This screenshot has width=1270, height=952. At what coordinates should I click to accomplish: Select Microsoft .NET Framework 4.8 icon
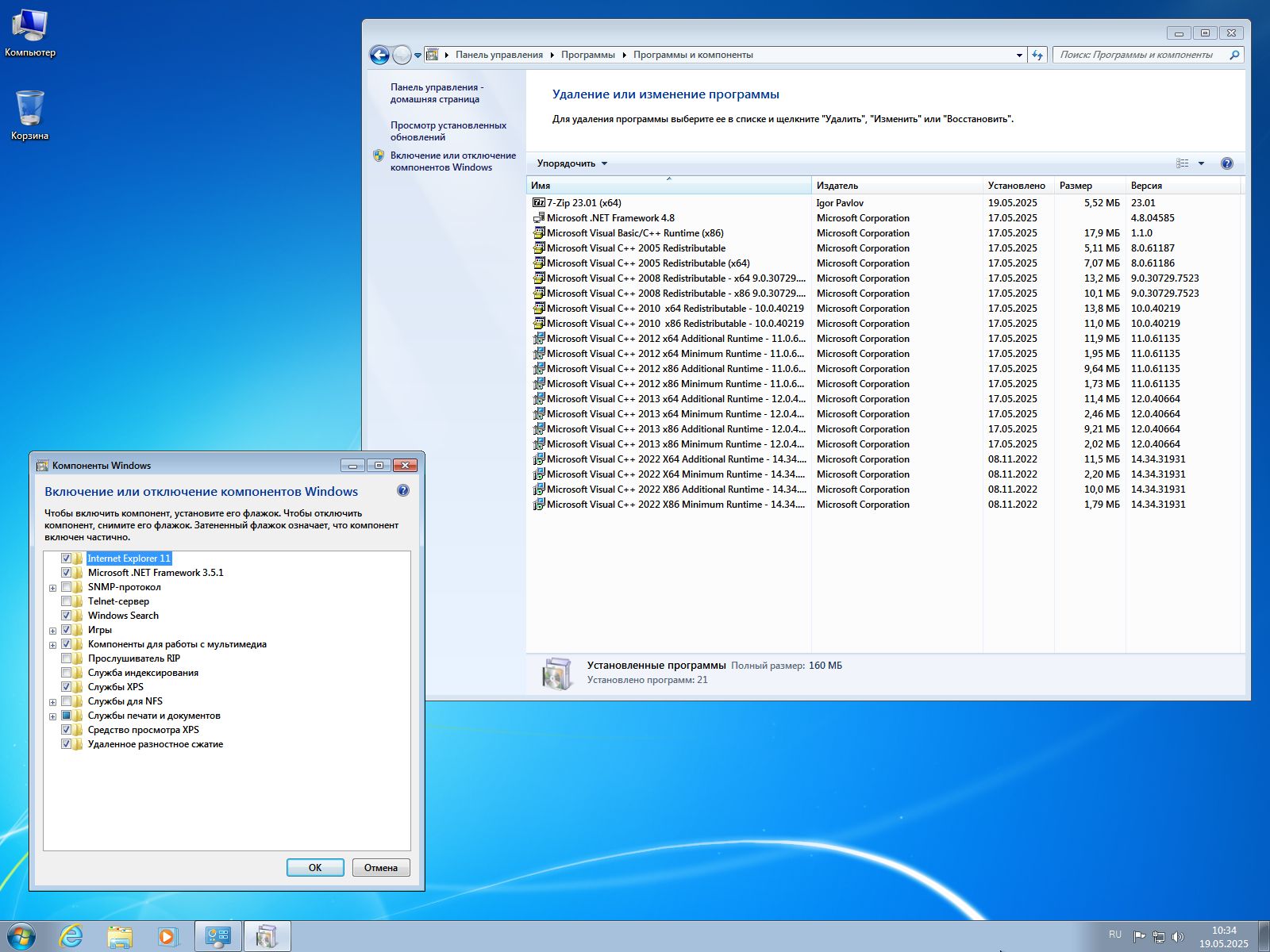tap(539, 218)
